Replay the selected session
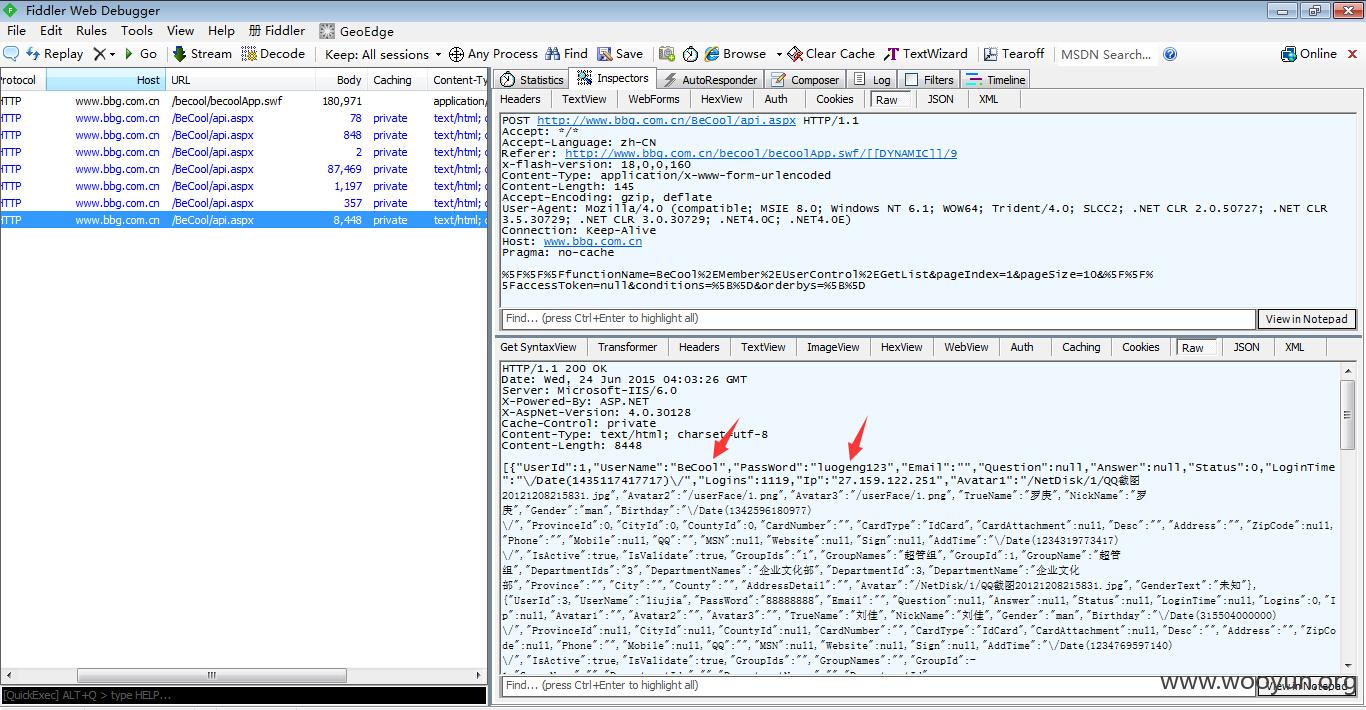 point(55,54)
